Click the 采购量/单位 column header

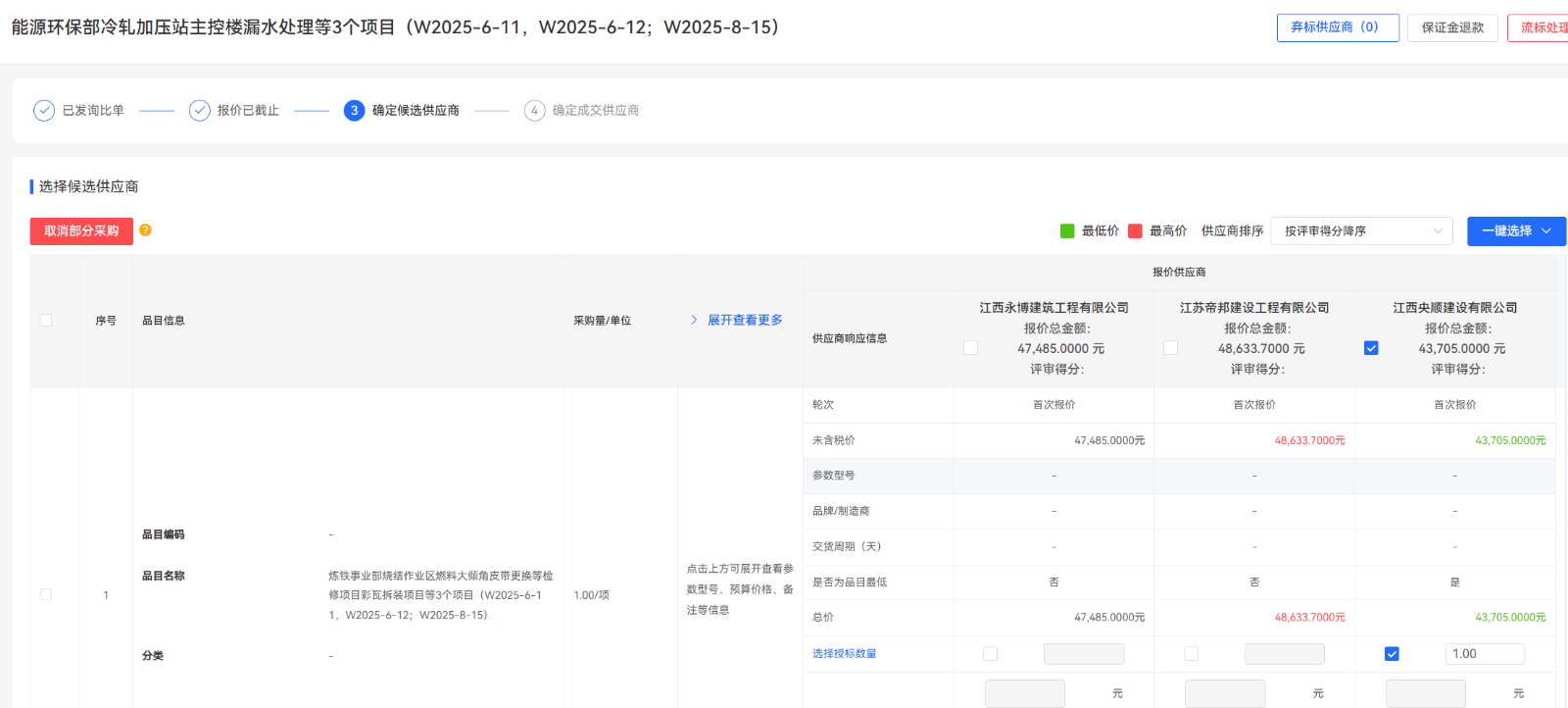[603, 321]
